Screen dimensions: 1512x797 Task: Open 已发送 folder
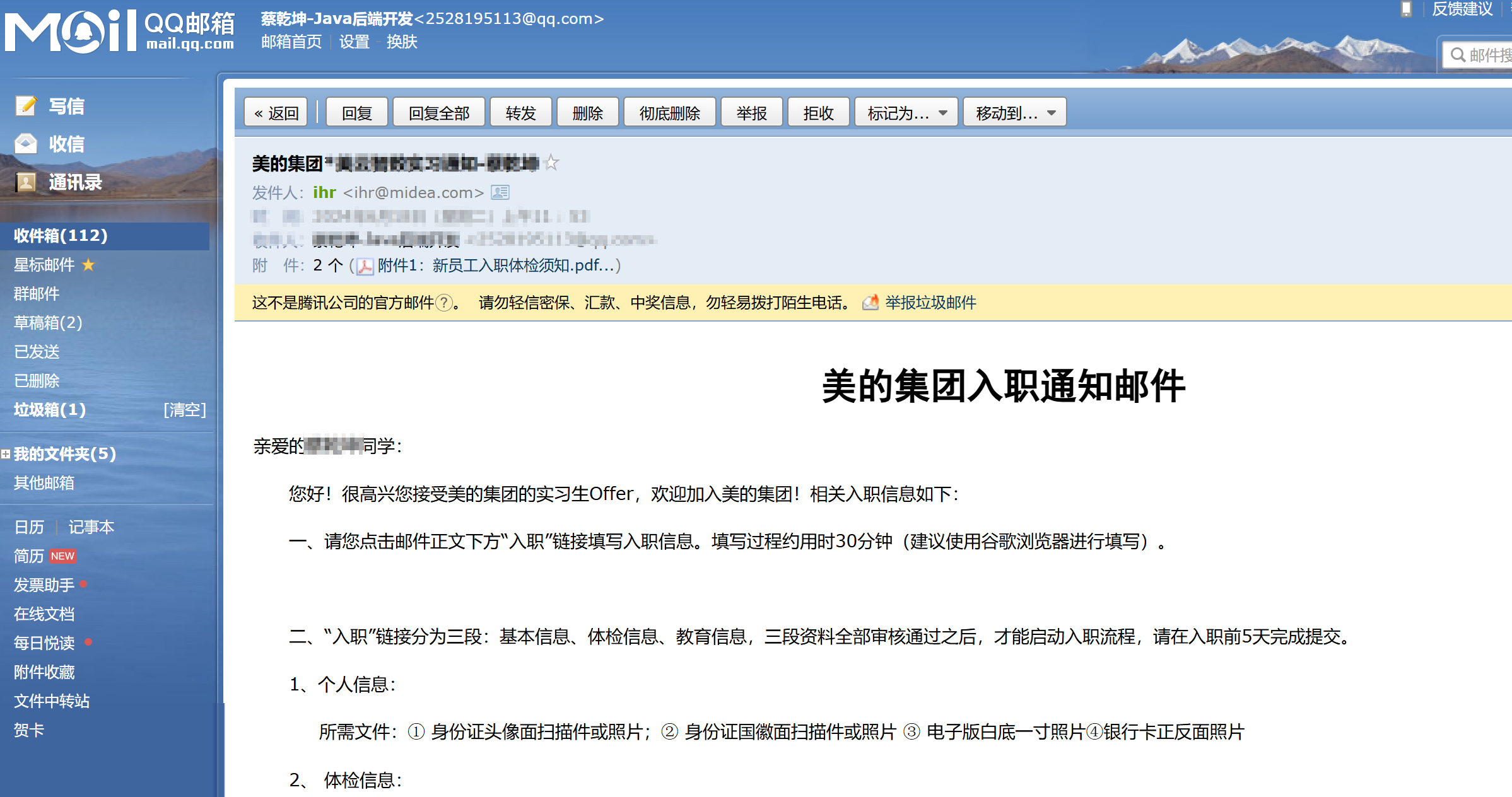pos(37,352)
